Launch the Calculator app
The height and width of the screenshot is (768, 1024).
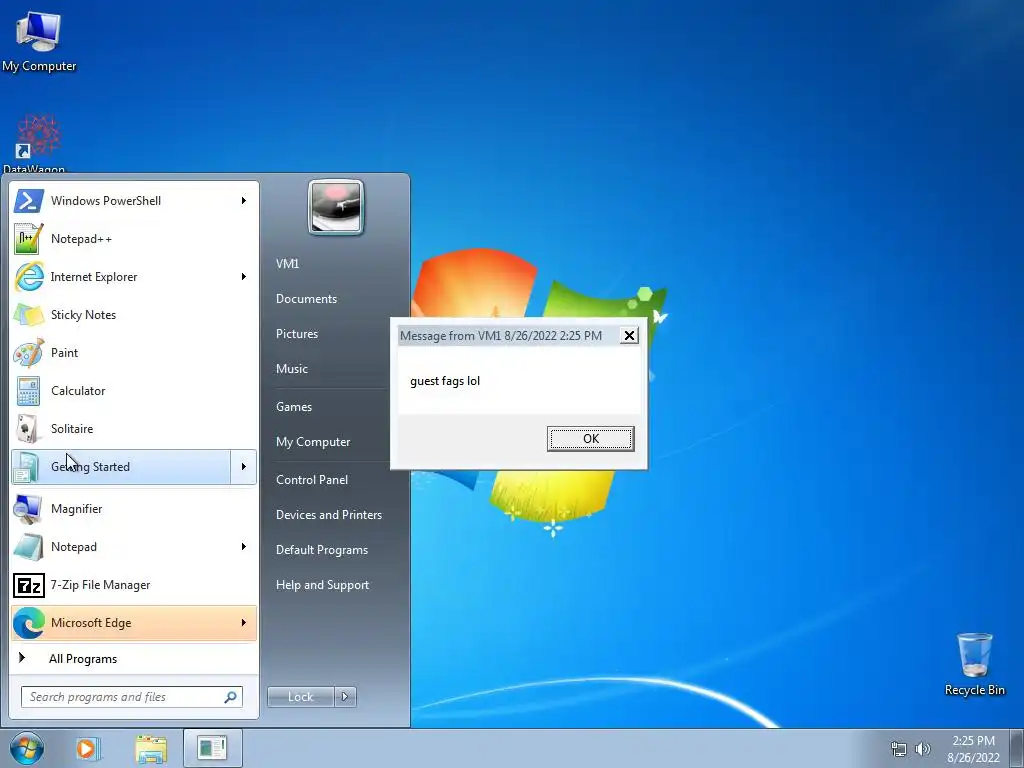[x=134, y=391]
